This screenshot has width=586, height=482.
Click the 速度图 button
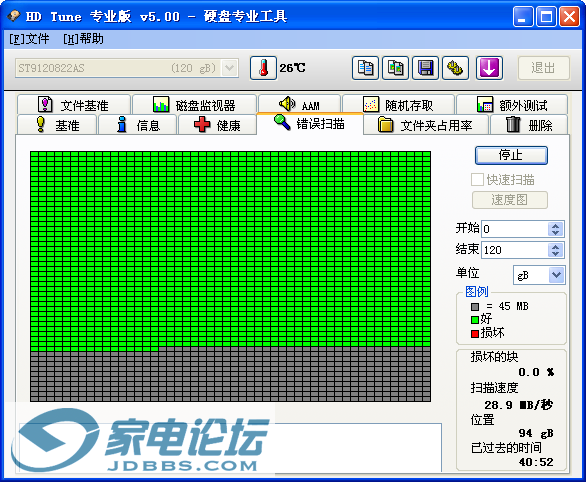(510, 200)
